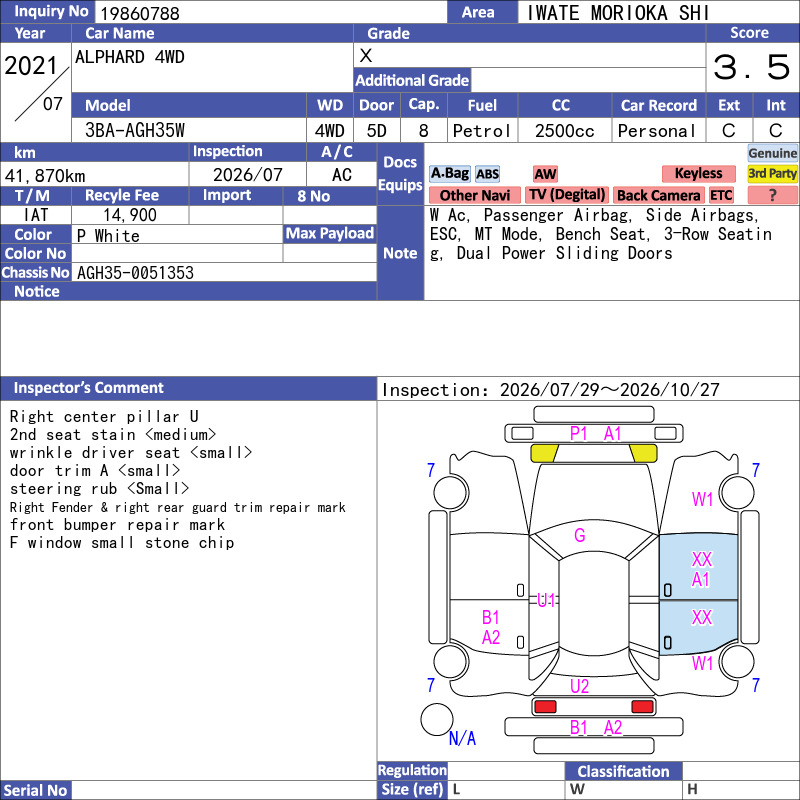Click the IAT transmission value

[36, 215]
